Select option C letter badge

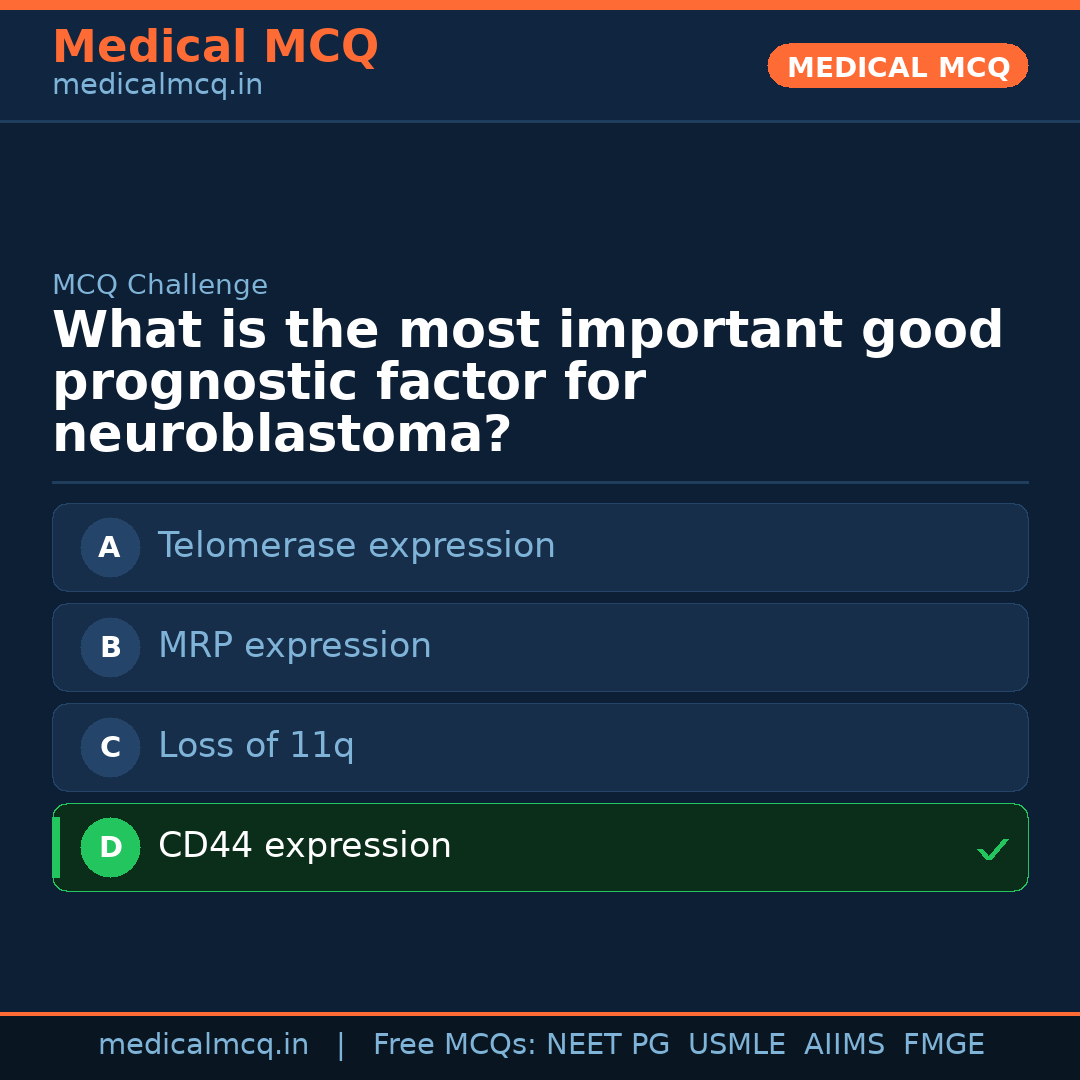click(x=110, y=747)
